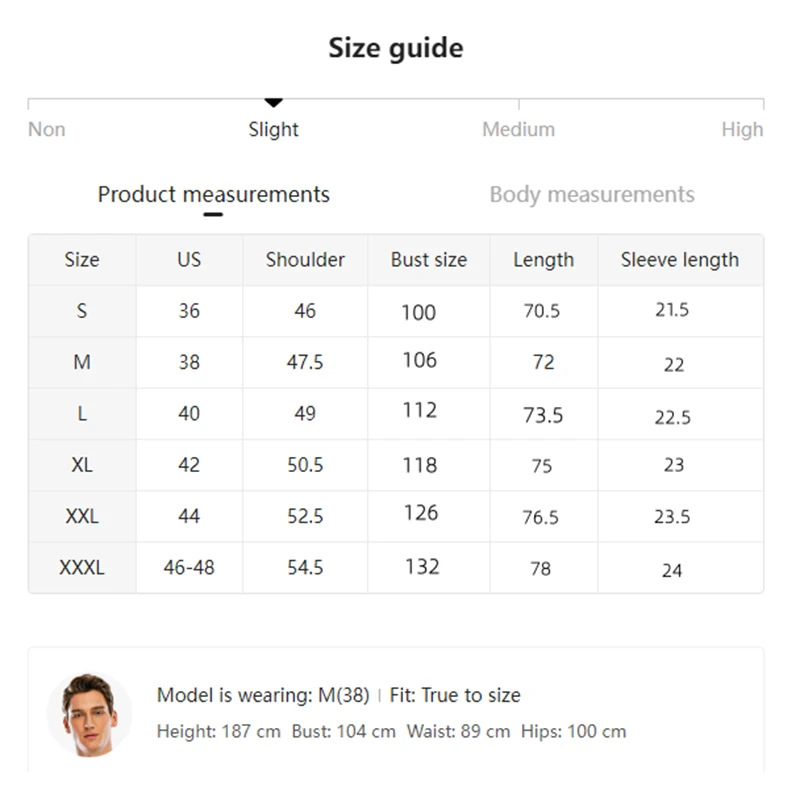
Task: Select the XL size row label
Action: [x=82, y=465]
